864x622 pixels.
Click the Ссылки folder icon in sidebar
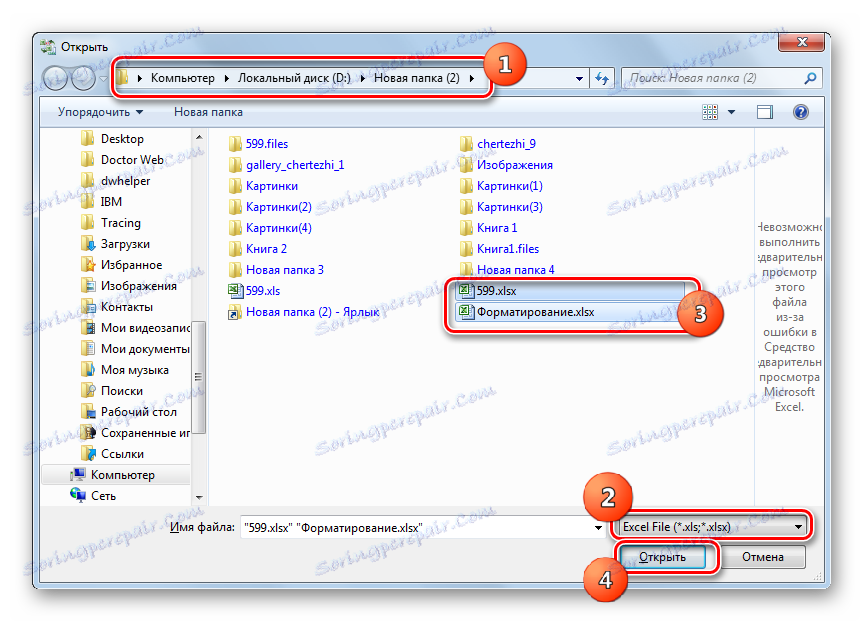88,453
